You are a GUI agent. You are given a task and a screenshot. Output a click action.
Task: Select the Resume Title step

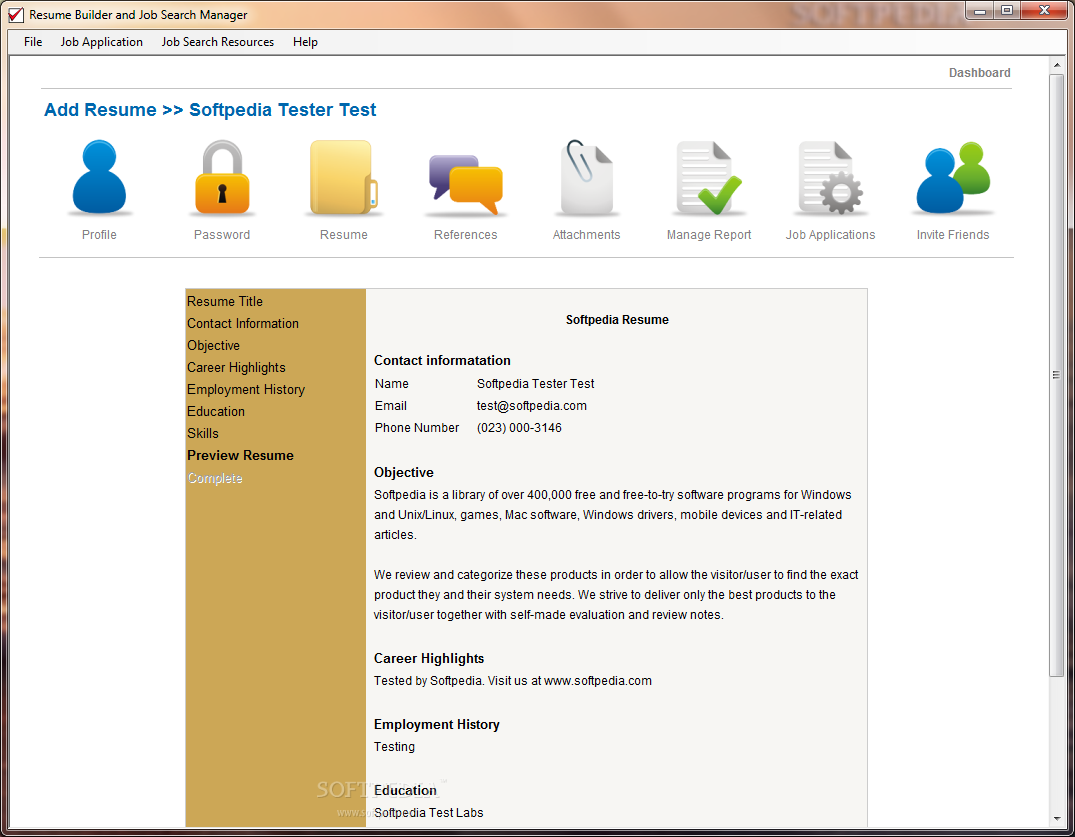(225, 302)
